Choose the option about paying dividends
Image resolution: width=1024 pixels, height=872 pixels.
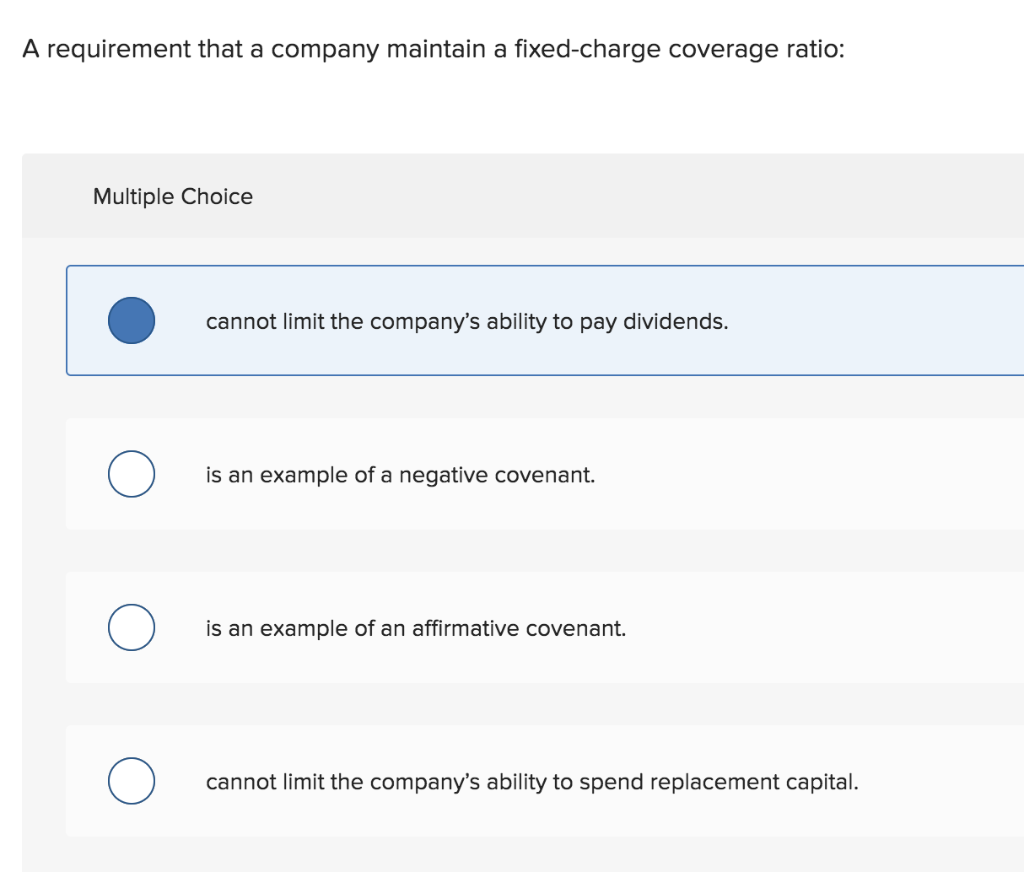click(466, 321)
